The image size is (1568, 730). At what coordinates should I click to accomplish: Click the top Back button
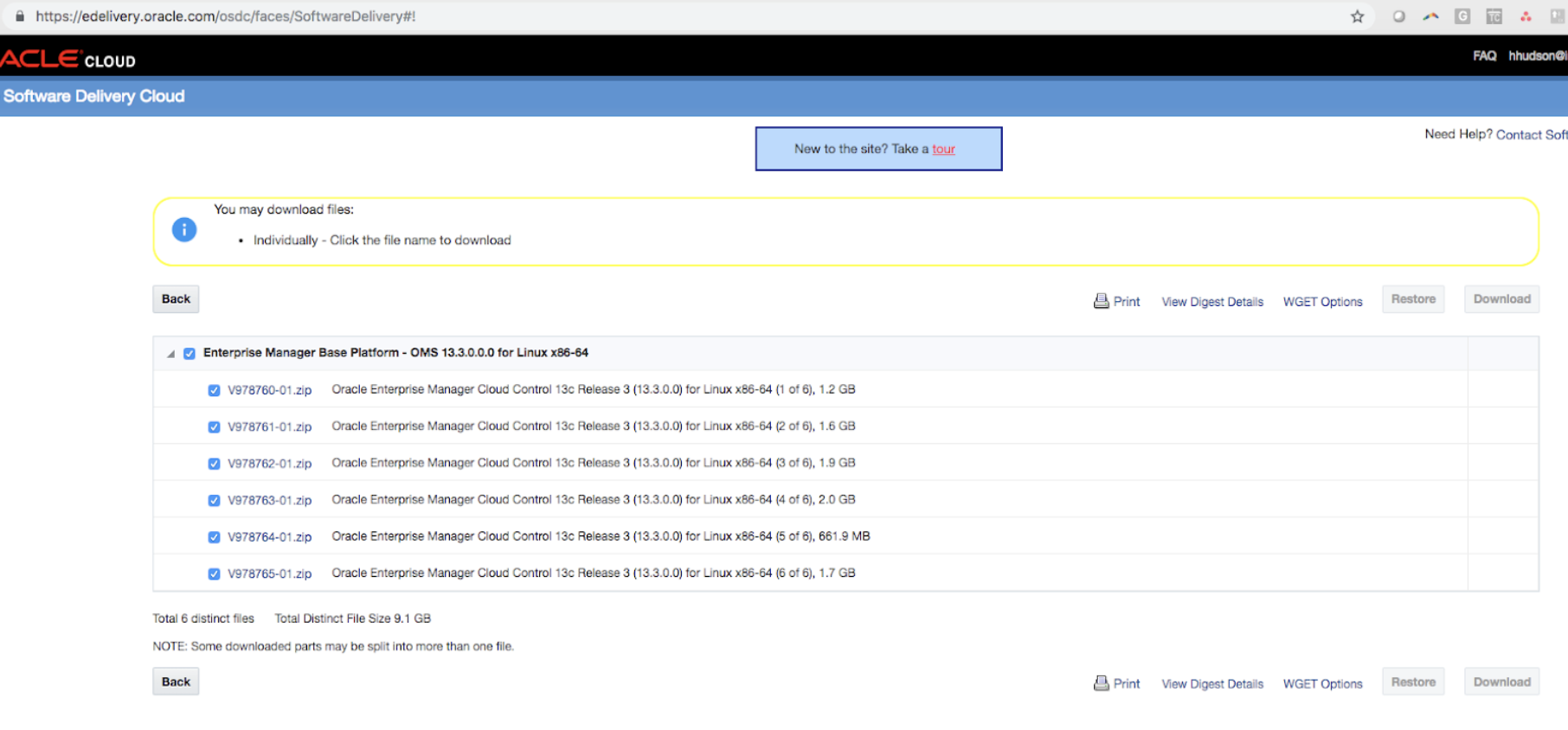pyautogui.click(x=176, y=299)
